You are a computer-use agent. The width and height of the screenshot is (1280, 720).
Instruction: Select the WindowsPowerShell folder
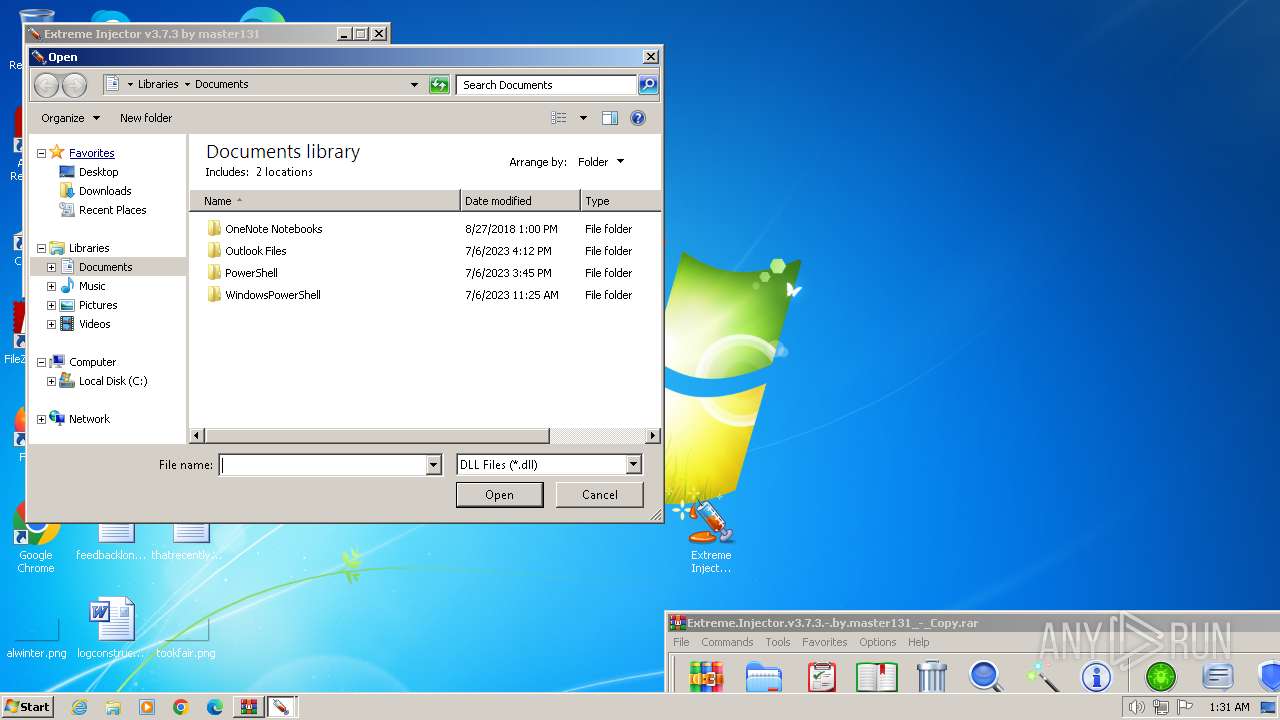pos(272,295)
